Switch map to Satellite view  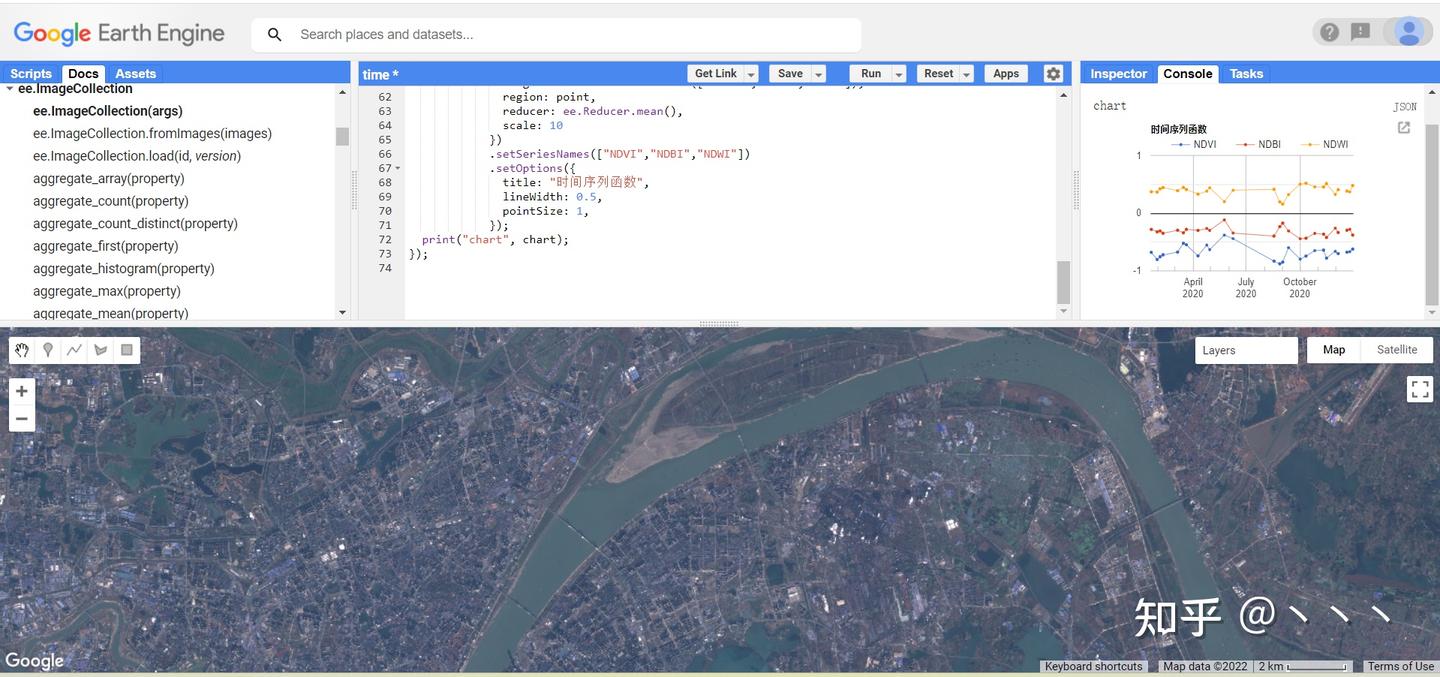click(x=1396, y=350)
